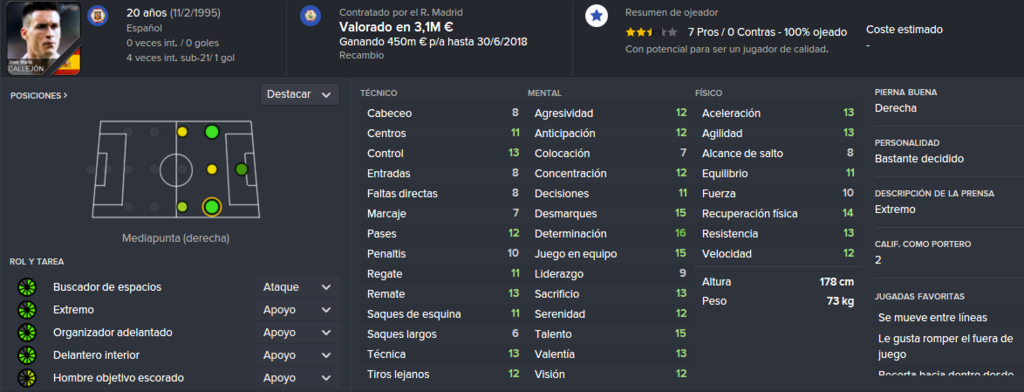Click the Delantero interior role suitability icon
This screenshot has width=1024, height=392.
[27, 355]
